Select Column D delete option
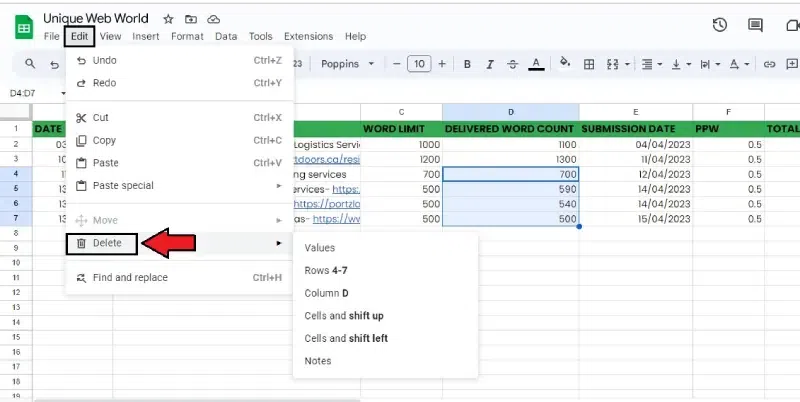This screenshot has height=402, width=800. pos(385,293)
